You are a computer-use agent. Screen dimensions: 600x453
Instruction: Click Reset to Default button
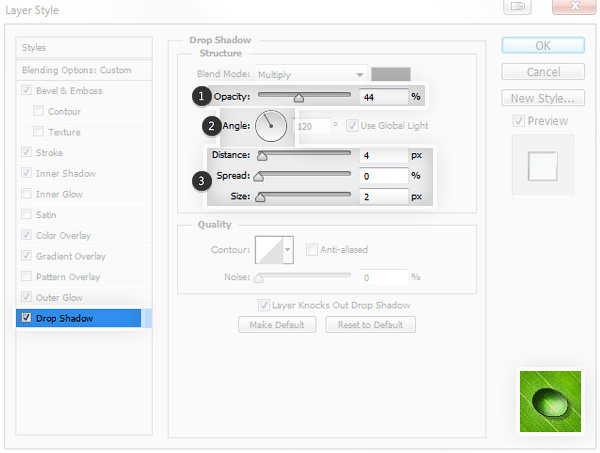[x=370, y=324]
